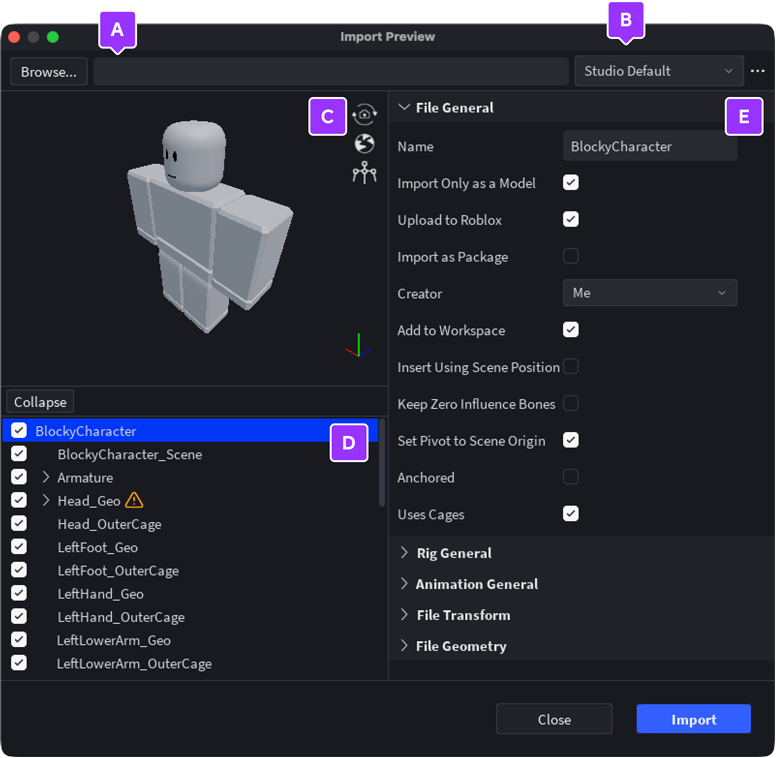Uncheck LeftFoot_OuterCage checkbox

(19, 570)
